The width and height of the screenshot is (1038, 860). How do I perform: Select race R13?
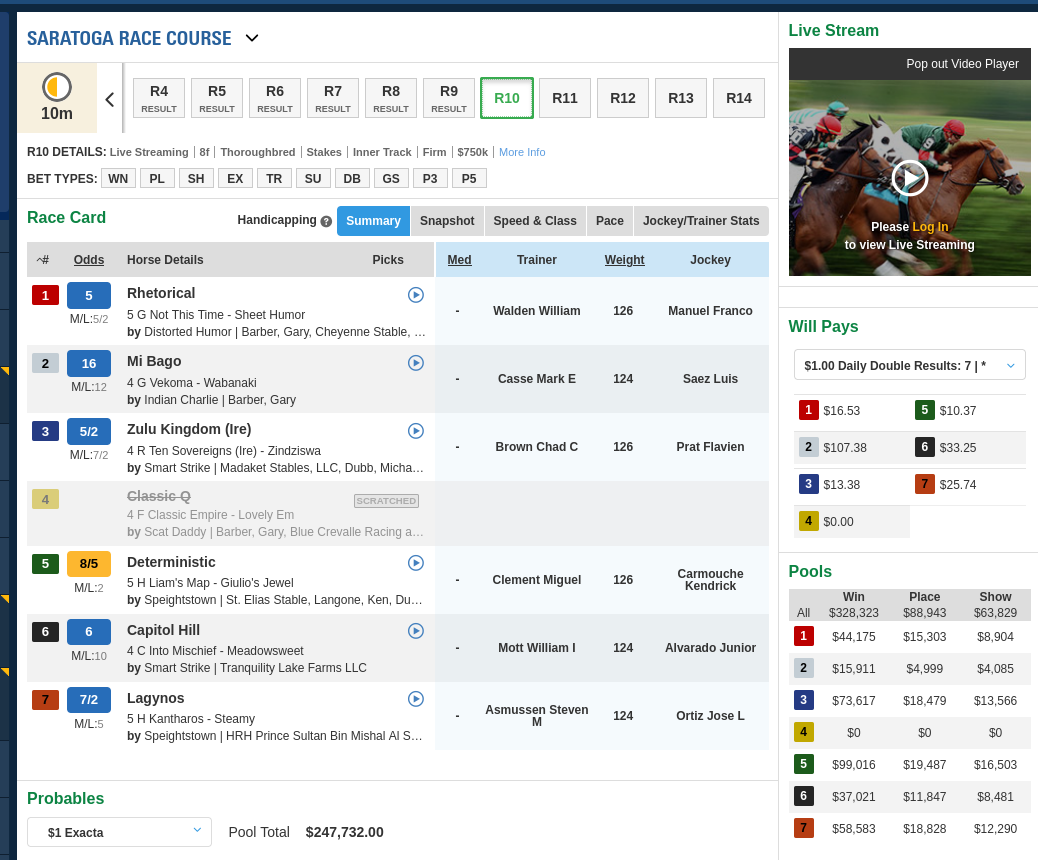tap(681, 98)
